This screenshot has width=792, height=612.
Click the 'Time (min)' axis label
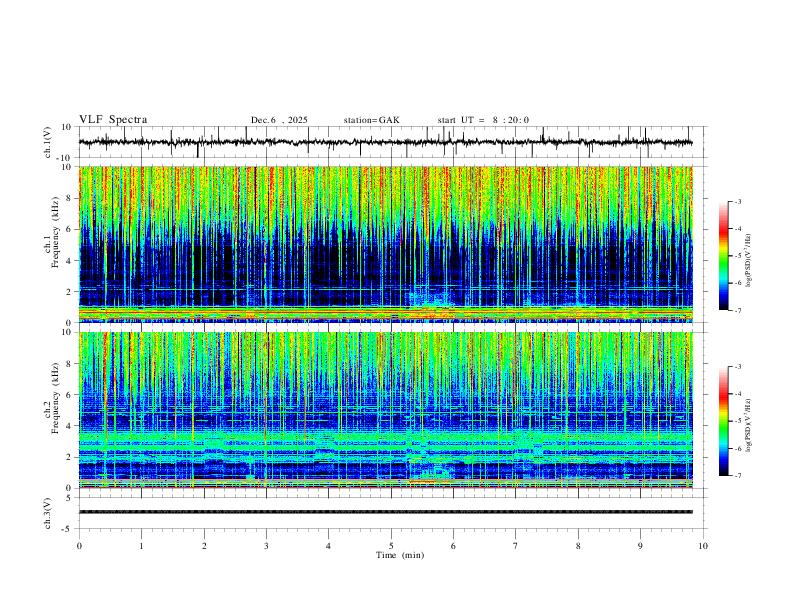(400, 555)
